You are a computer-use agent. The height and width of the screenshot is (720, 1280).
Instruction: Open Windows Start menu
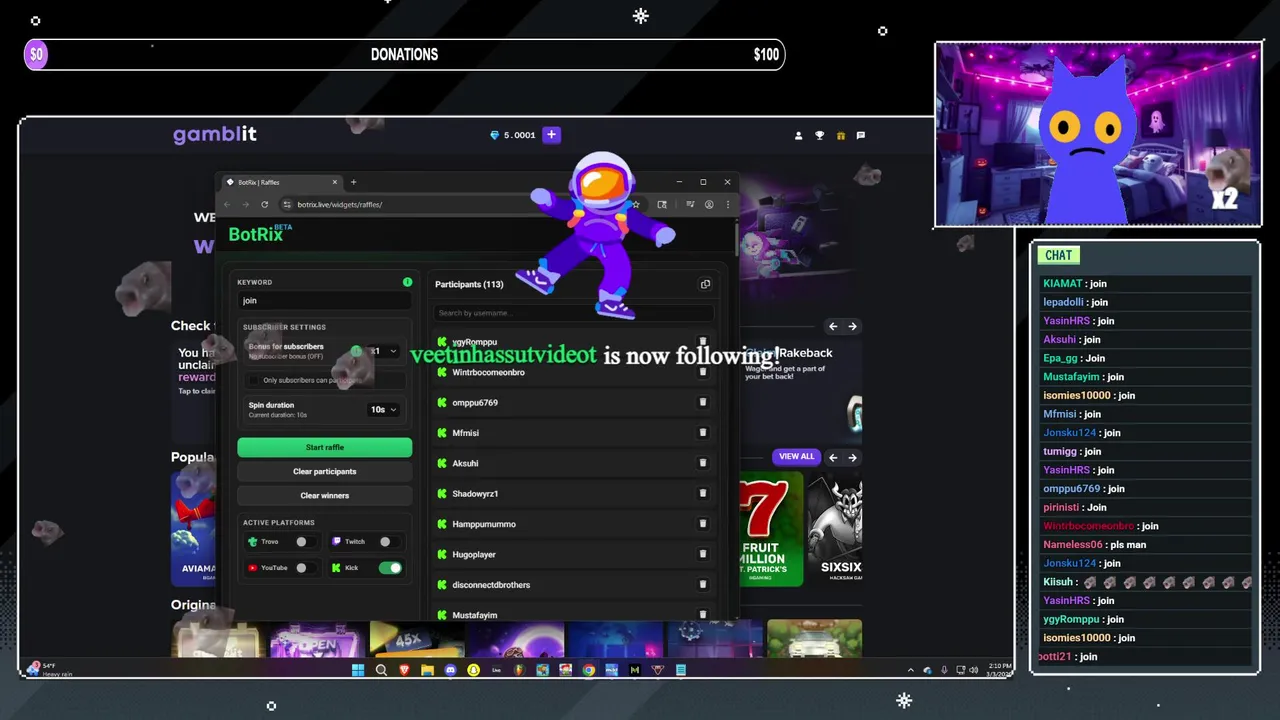pyautogui.click(x=358, y=670)
